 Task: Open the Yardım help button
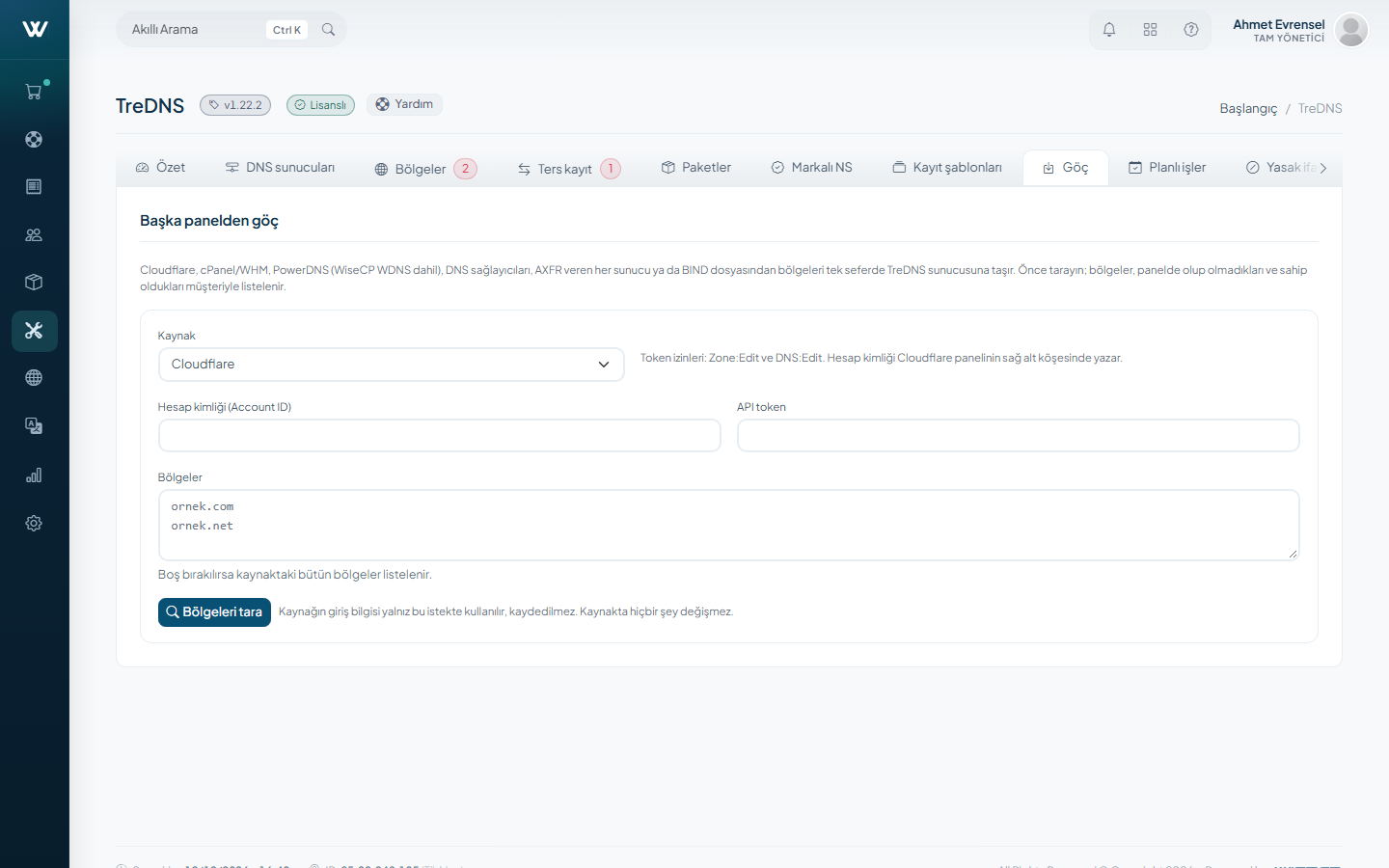[404, 104]
